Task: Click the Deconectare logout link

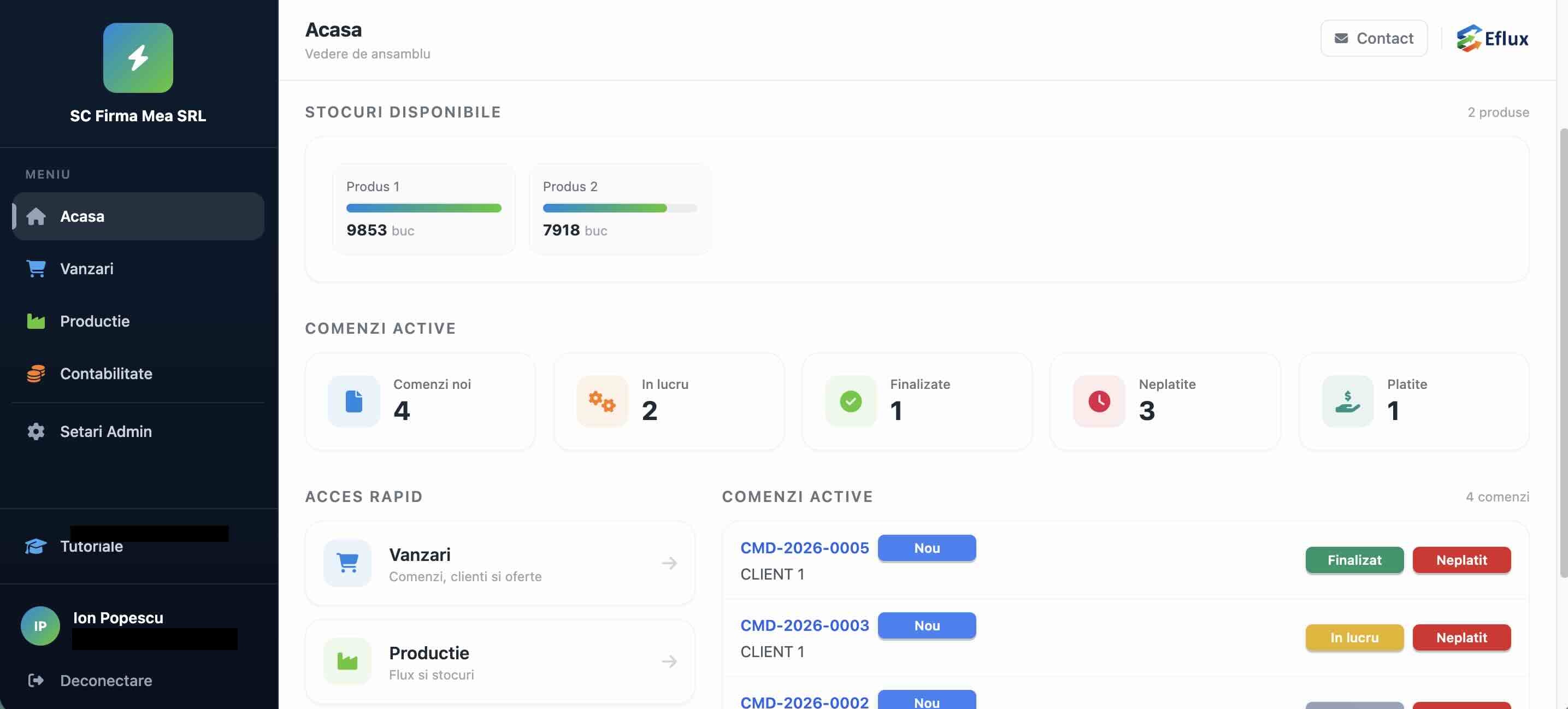Action: [x=90, y=680]
